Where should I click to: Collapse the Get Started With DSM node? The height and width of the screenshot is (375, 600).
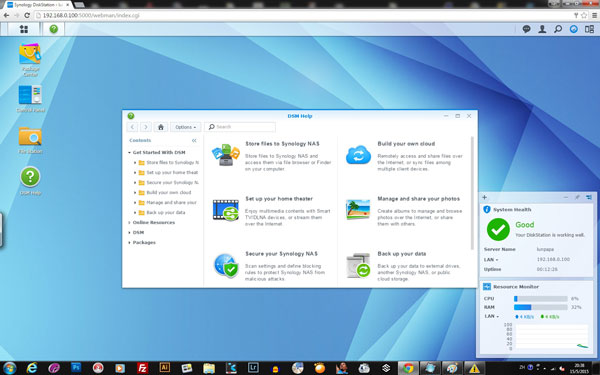coord(129,153)
